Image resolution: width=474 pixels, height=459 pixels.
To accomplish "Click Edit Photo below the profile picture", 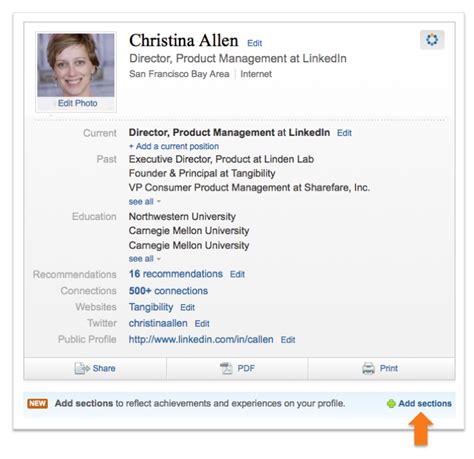I will [77, 103].
